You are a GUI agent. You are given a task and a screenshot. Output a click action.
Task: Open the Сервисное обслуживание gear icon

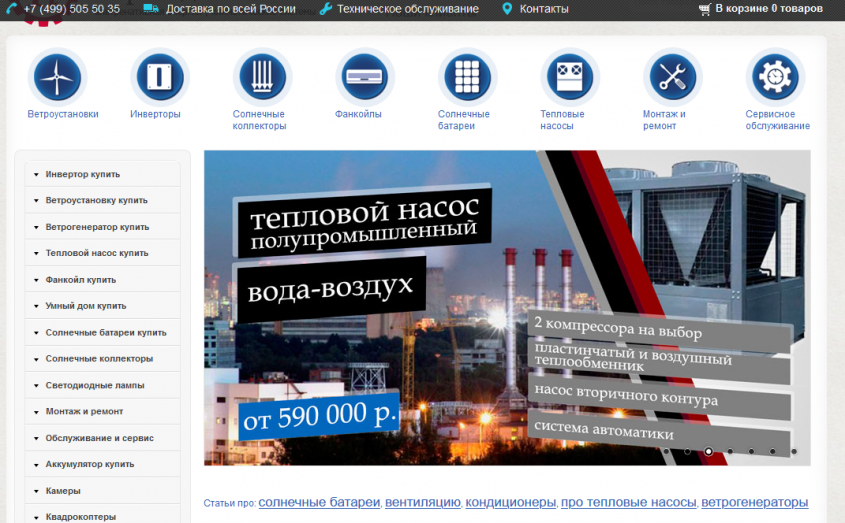pyautogui.click(x=775, y=78)
